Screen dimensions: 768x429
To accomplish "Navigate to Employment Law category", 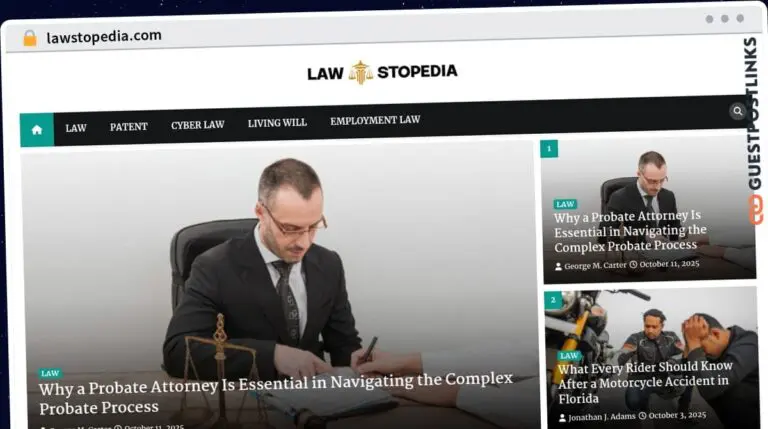I will pyautogui.click(x=375, y=120).
